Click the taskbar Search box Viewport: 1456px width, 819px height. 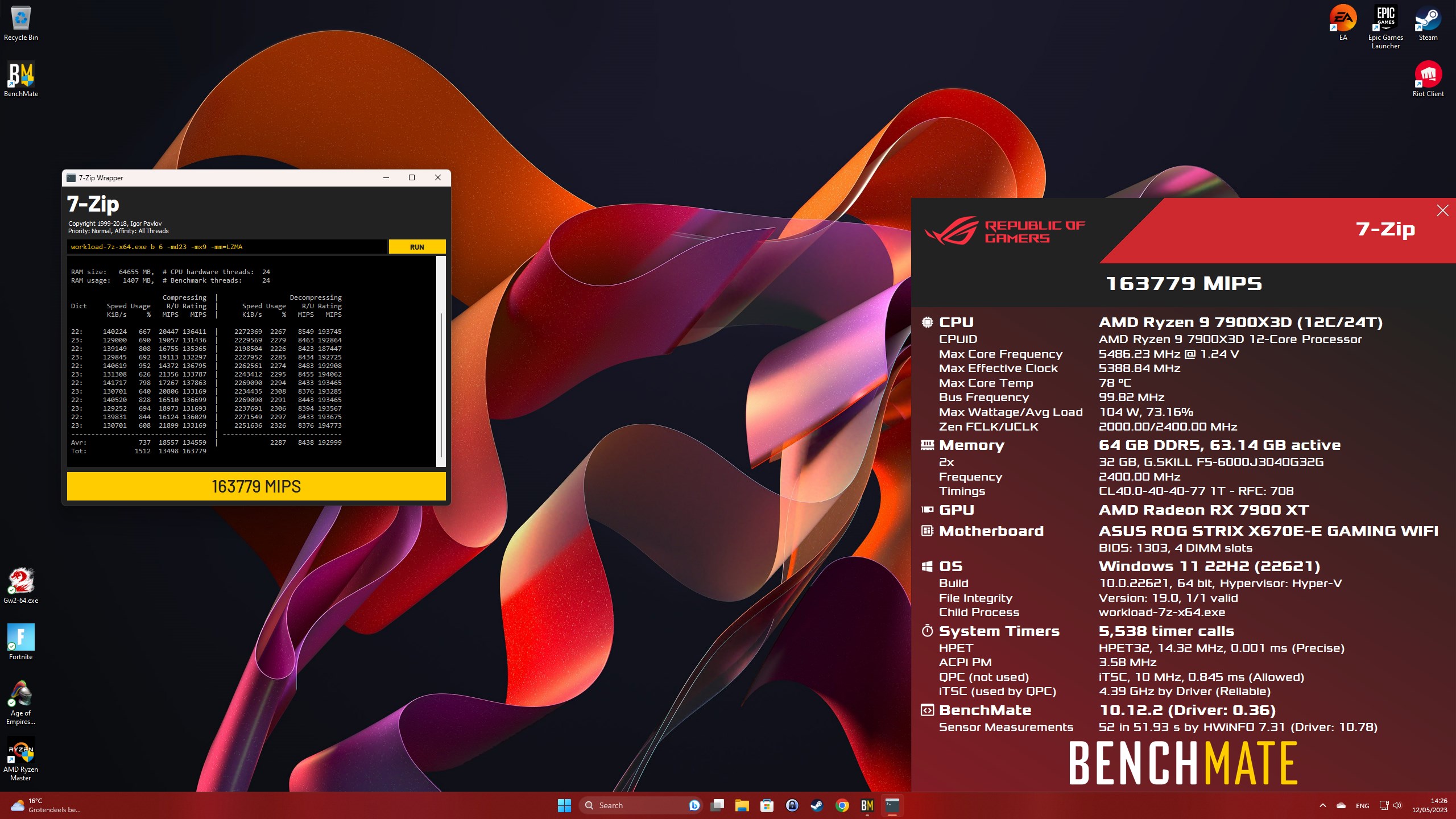(641, 805)
